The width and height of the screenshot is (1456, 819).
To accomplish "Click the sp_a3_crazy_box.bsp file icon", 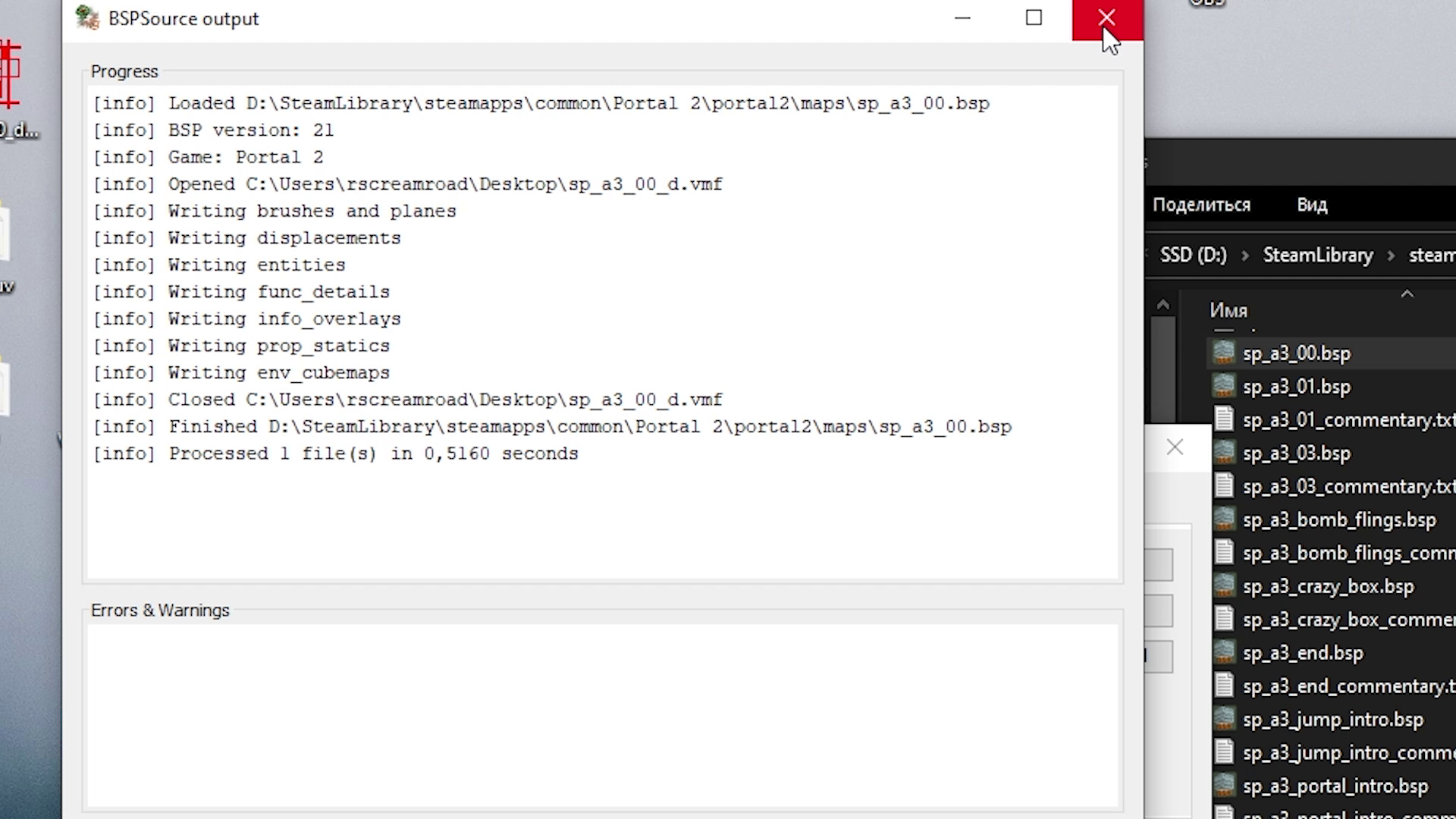I will click(1223, 586).
